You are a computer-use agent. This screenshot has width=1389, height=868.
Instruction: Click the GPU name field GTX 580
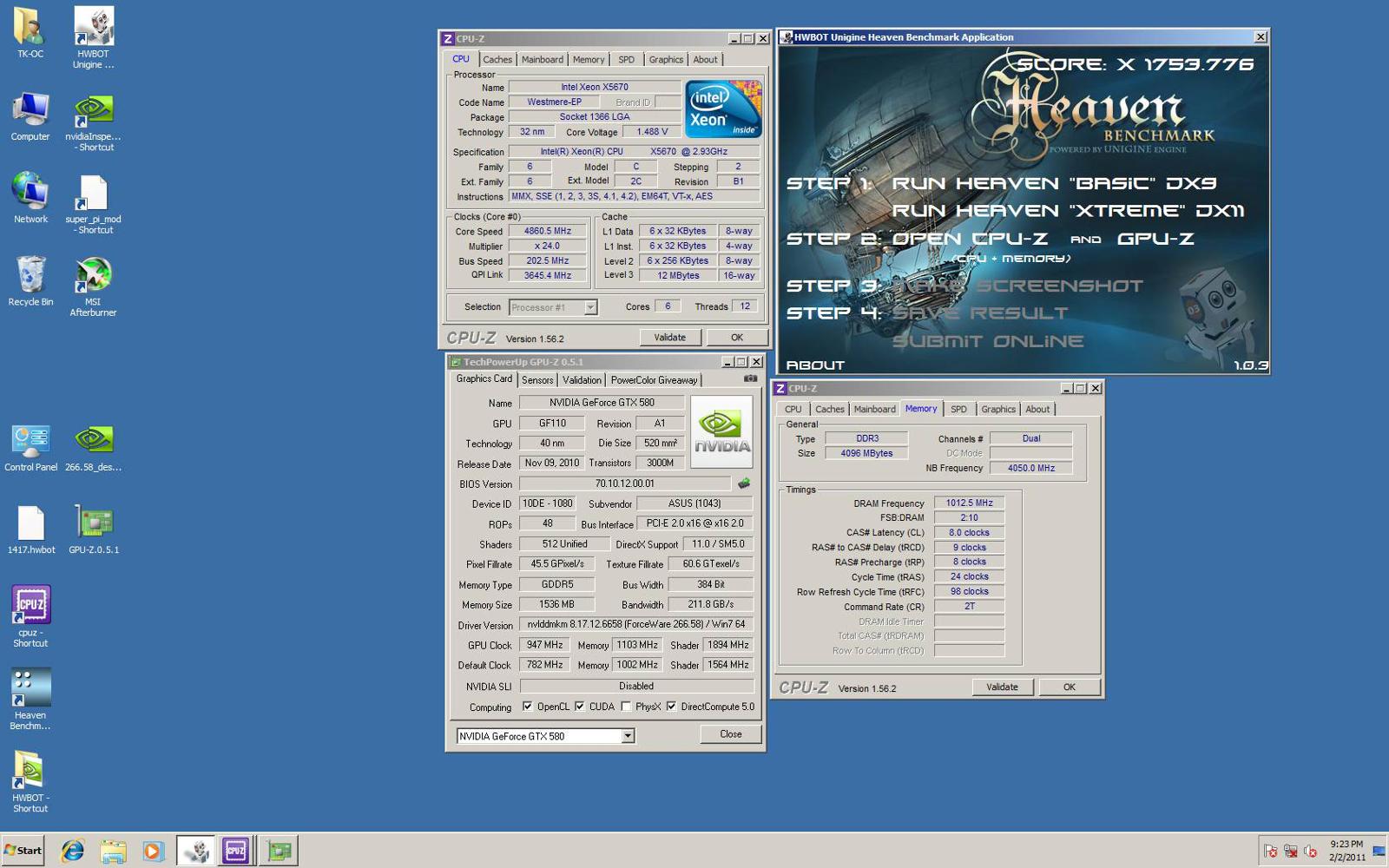[x=602, y=403]
